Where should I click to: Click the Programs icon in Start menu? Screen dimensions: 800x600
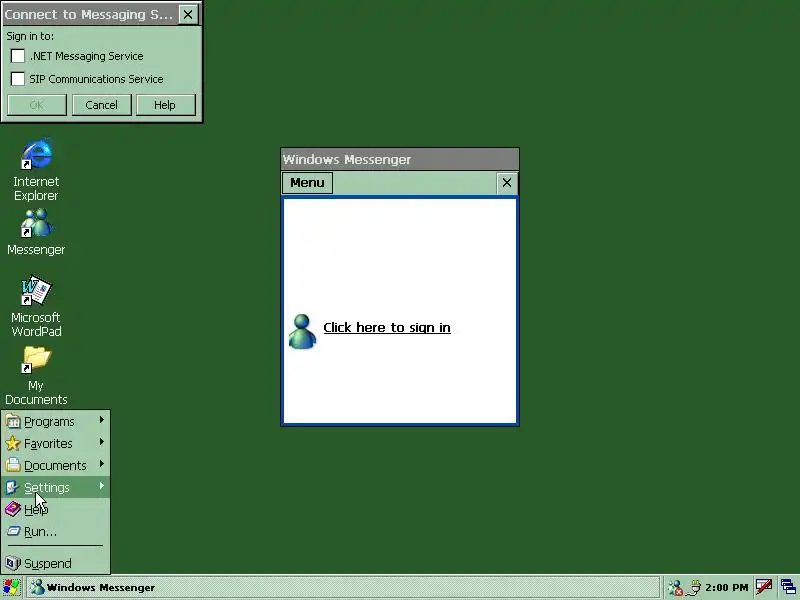[x=13, y=421]
